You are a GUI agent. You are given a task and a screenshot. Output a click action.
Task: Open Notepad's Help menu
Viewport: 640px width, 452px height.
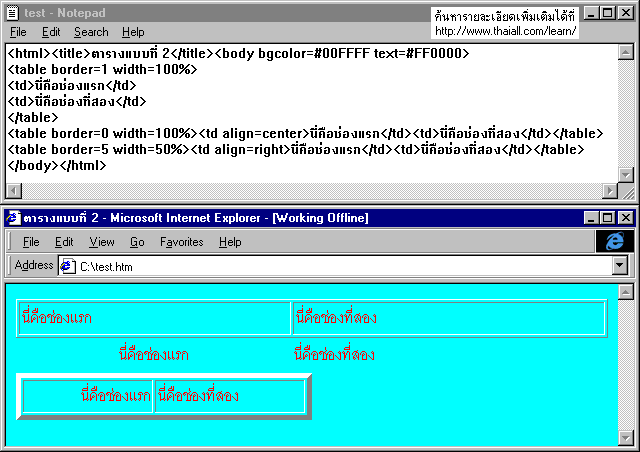133,32
